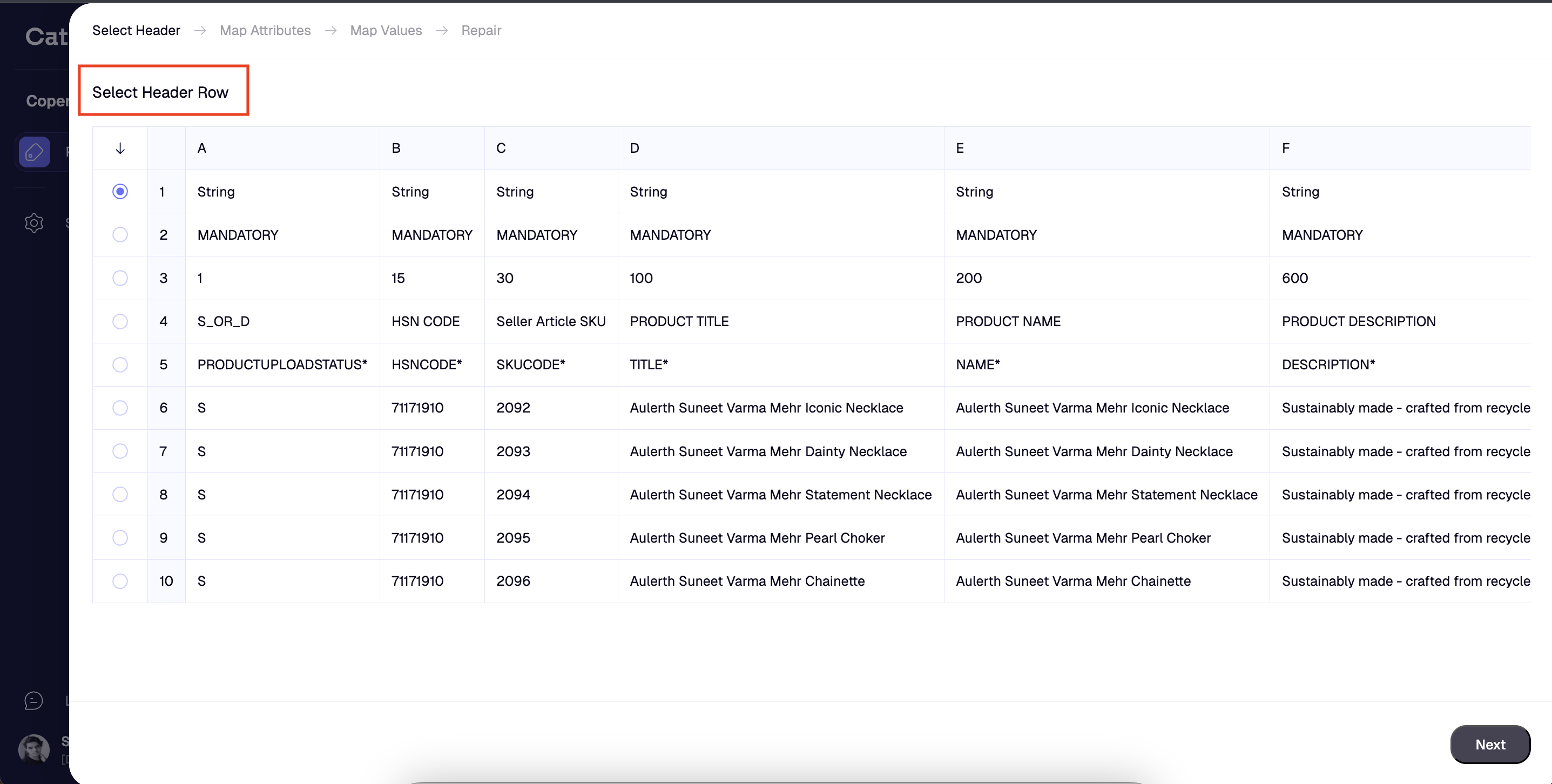1552x784 pixels.
Task: Go to Map Attributes step
Action: pos(265,30)
